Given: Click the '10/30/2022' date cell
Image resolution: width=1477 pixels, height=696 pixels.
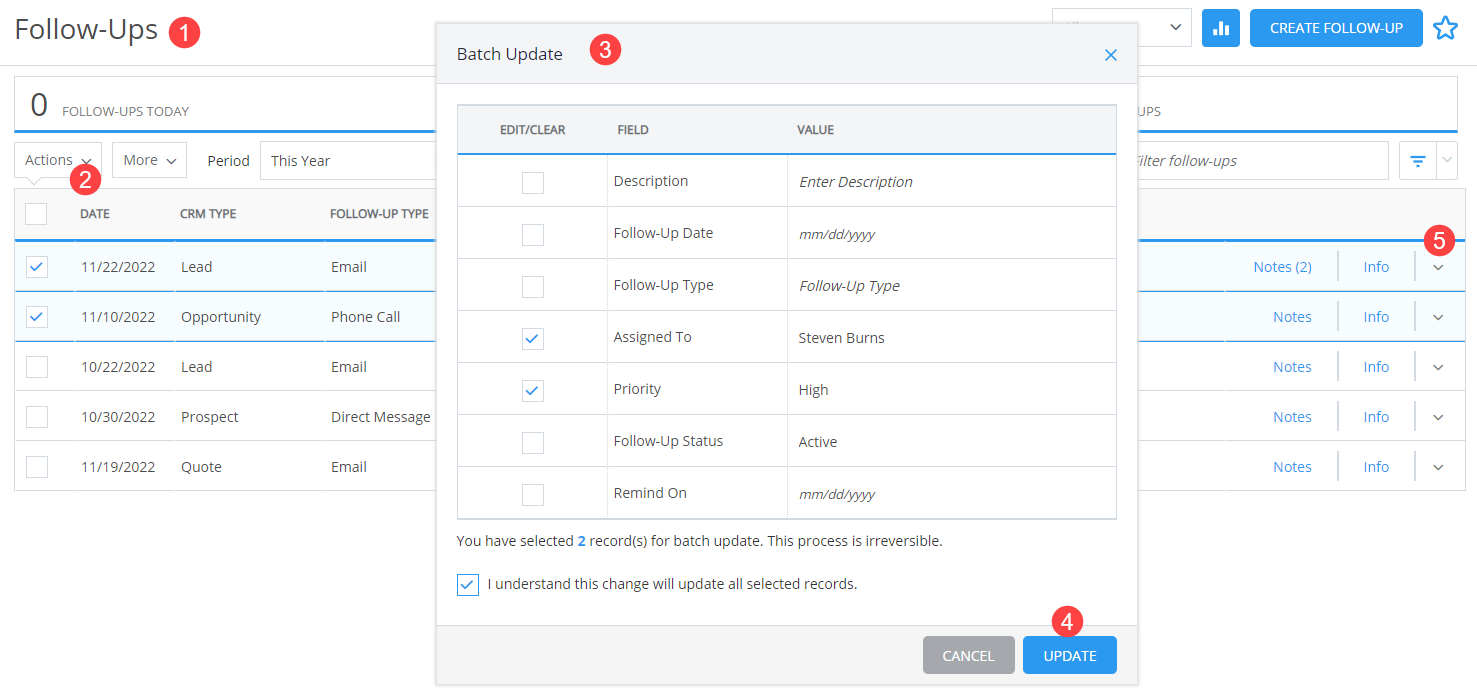Looking at the screenshot, I should coord(118,417).
